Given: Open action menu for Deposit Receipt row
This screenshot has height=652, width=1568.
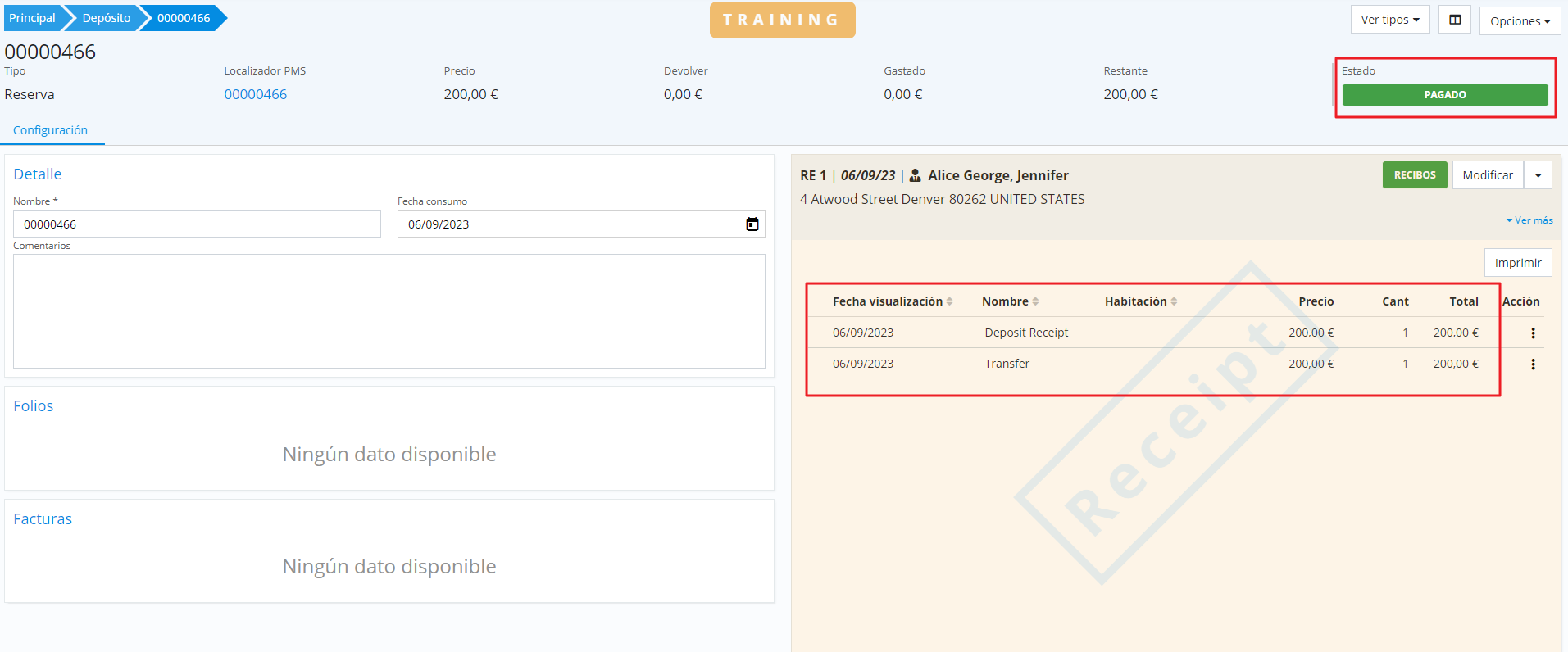Looking at the screenshot, I should click(x=1533, y=333).
